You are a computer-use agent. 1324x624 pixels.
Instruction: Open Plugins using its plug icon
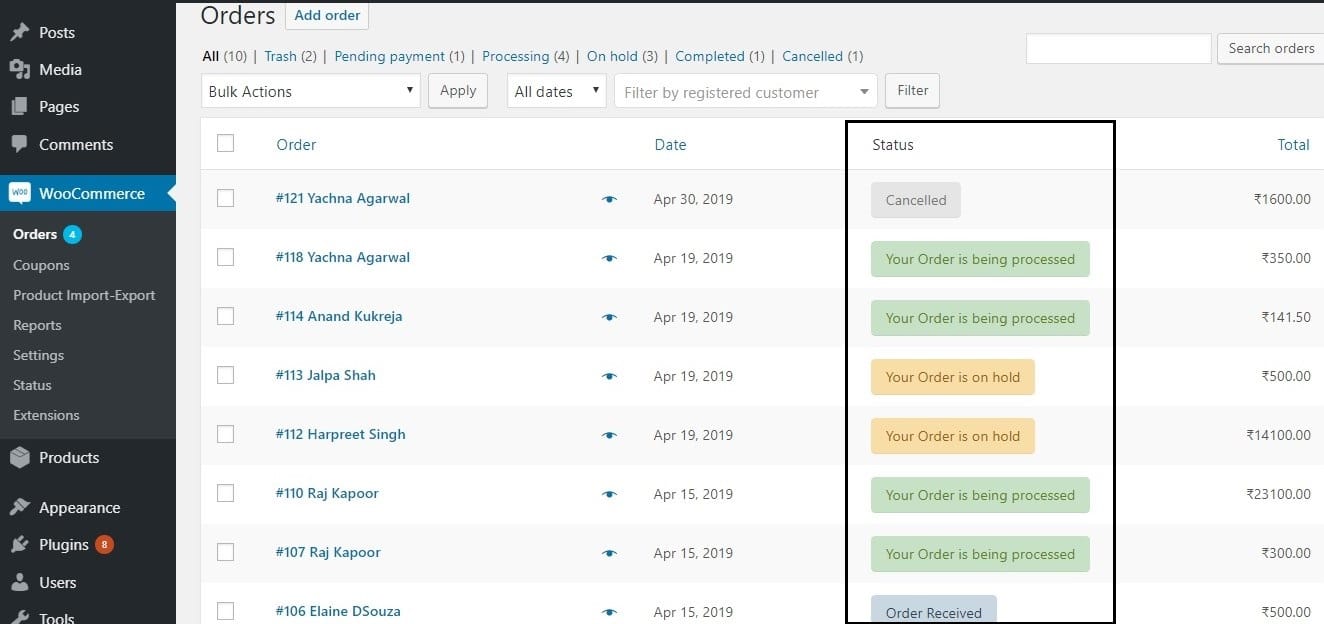click(22, 544)
